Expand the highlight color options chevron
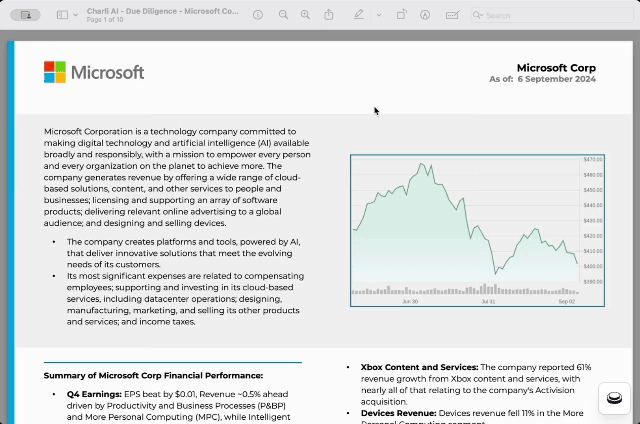 coord(379,15)
